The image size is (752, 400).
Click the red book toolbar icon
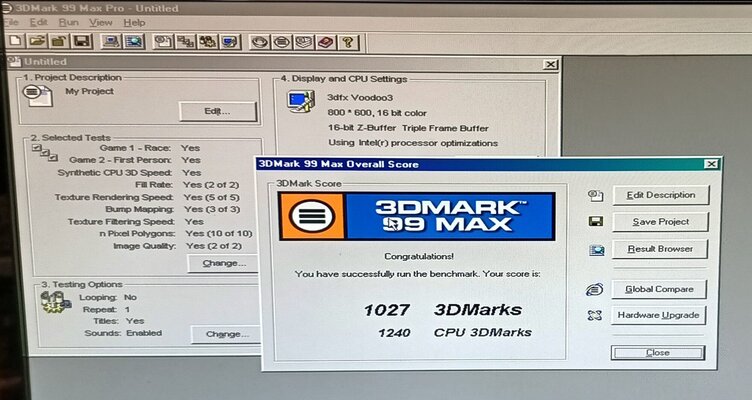click(x=325, y=41)
